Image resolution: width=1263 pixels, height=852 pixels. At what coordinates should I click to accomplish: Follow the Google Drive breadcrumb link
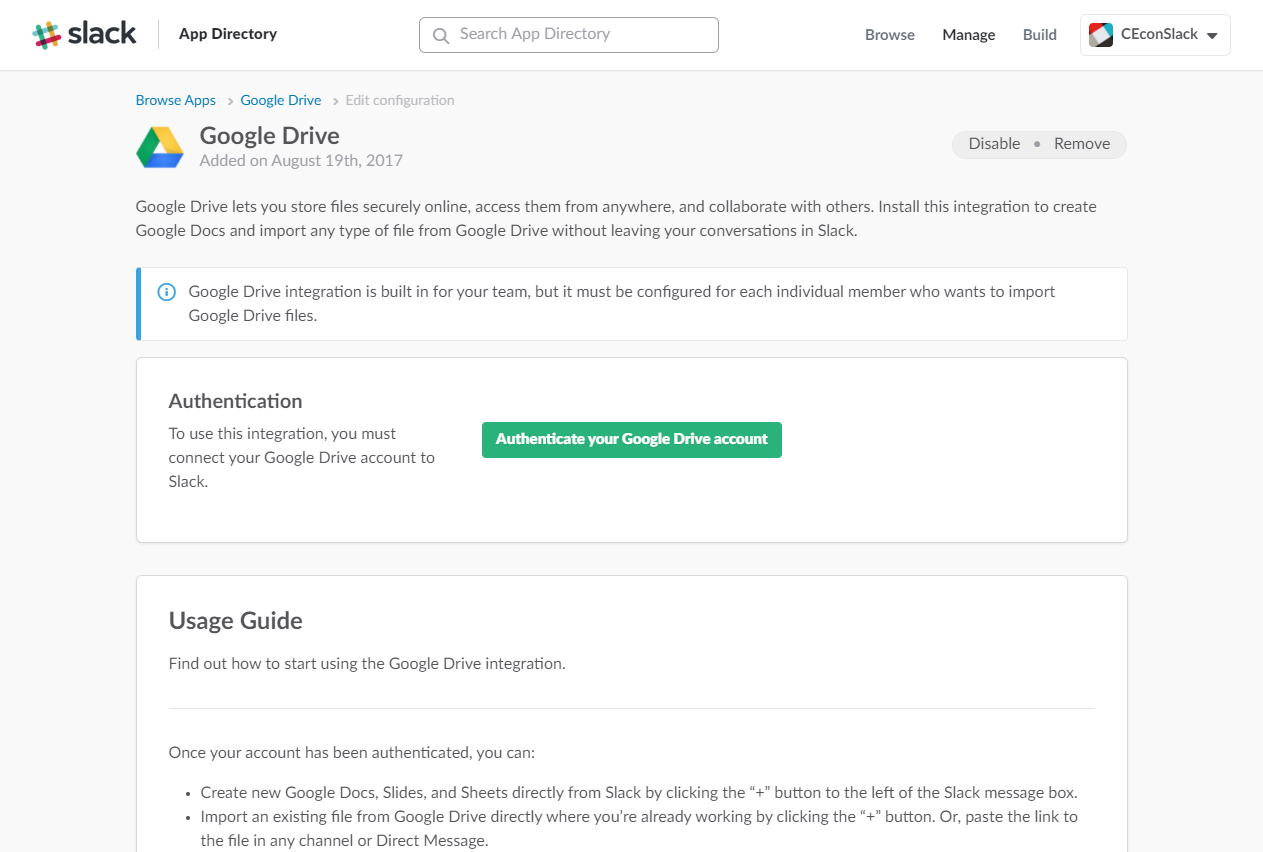coord(281,100)
